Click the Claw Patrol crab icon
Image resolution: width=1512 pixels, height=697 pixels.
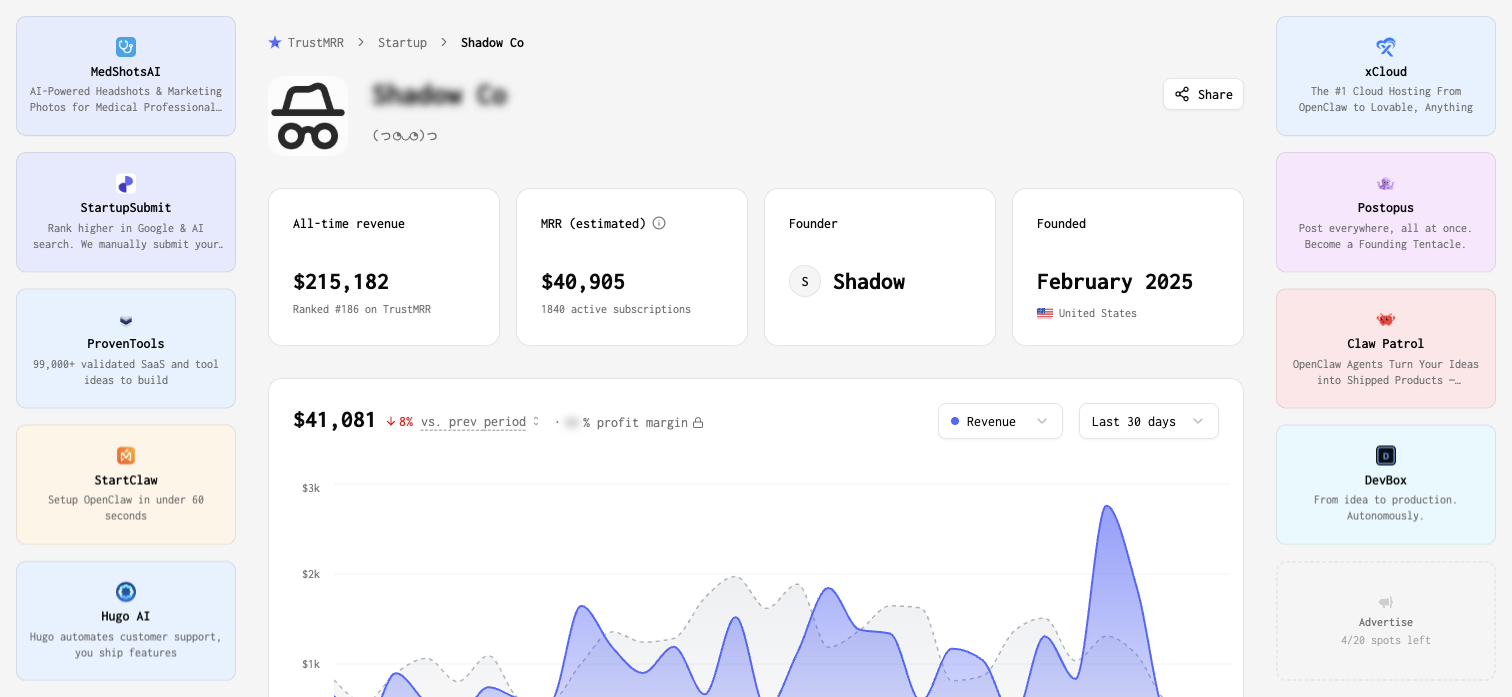tap(1386, 320)
